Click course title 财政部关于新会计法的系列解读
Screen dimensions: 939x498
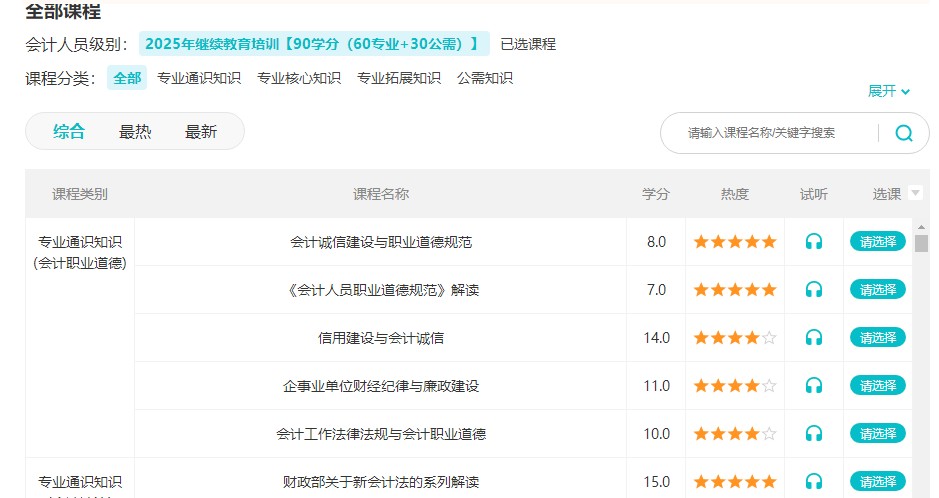tap(381, 481)
